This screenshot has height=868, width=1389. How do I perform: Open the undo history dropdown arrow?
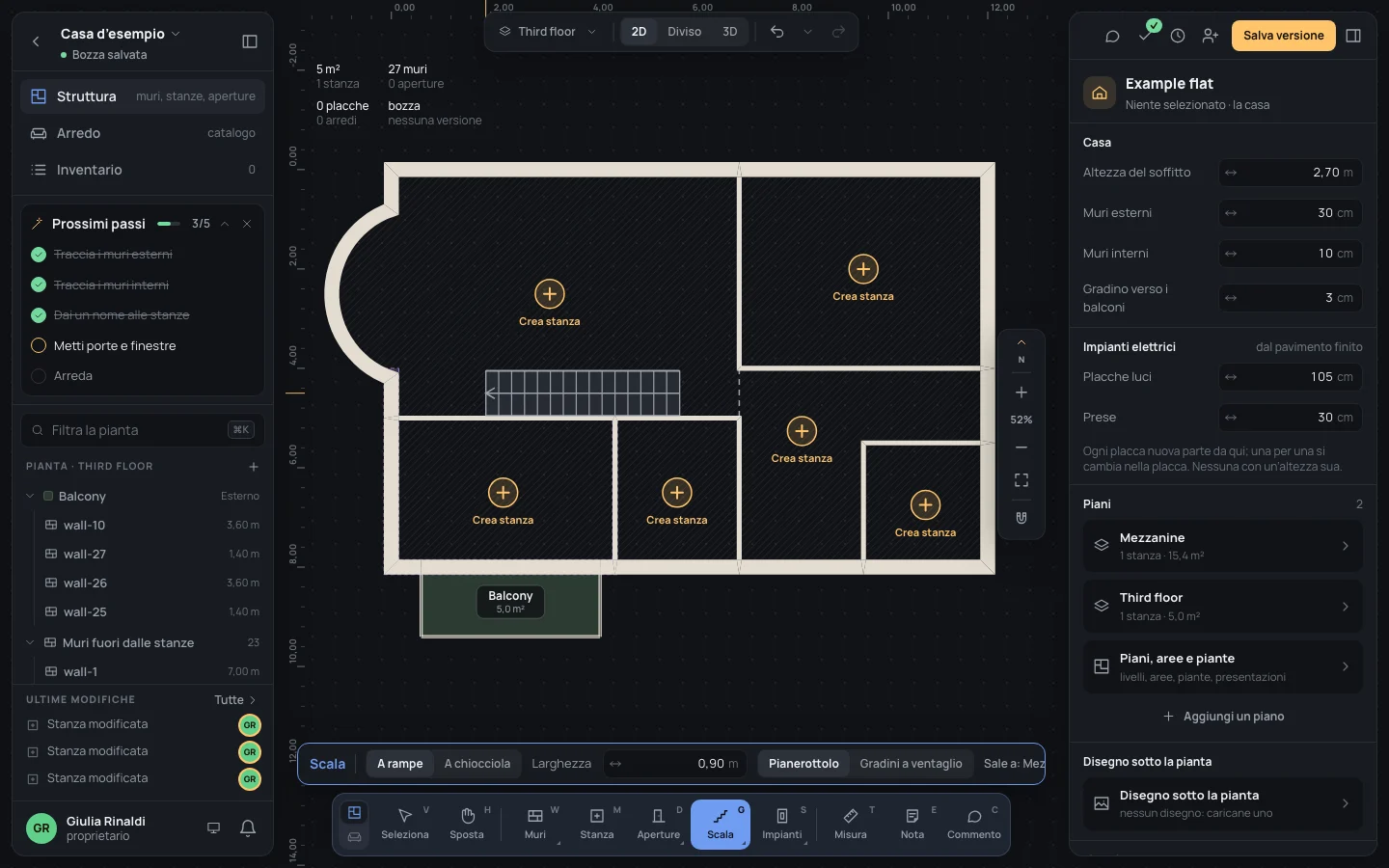[x=807, y=32]
